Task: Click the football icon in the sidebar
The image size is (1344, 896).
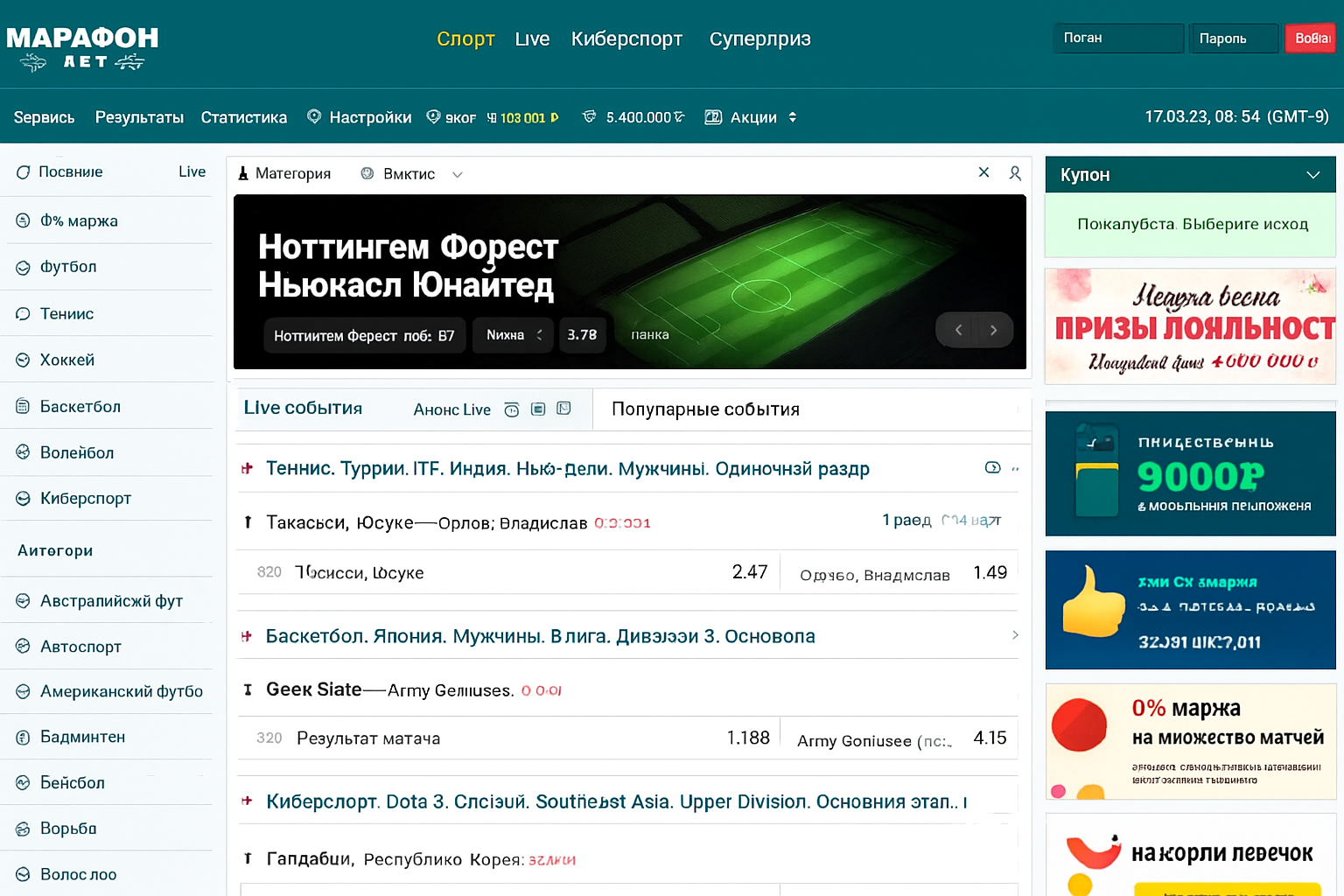Action: click(23, 268)
